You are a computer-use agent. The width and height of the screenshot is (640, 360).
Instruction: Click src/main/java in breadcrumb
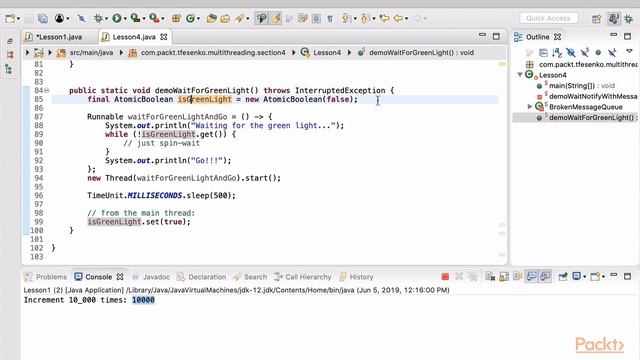click(91, 52)
